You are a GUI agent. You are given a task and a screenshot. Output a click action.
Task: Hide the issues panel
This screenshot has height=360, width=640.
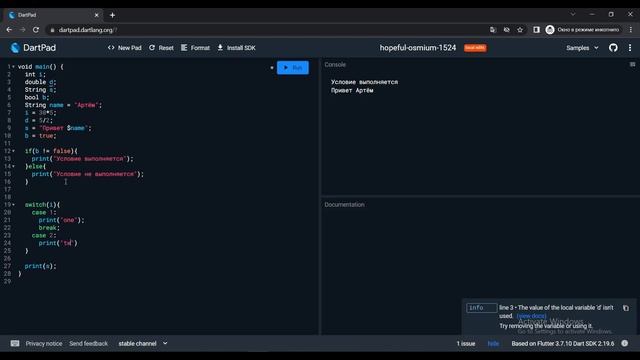pyautogui.click(x=493, y=344)
